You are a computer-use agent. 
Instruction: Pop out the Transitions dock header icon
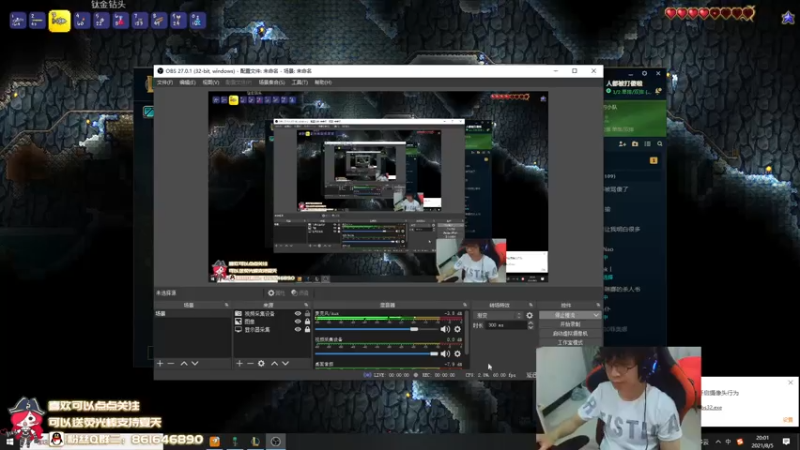pos(531,305)
